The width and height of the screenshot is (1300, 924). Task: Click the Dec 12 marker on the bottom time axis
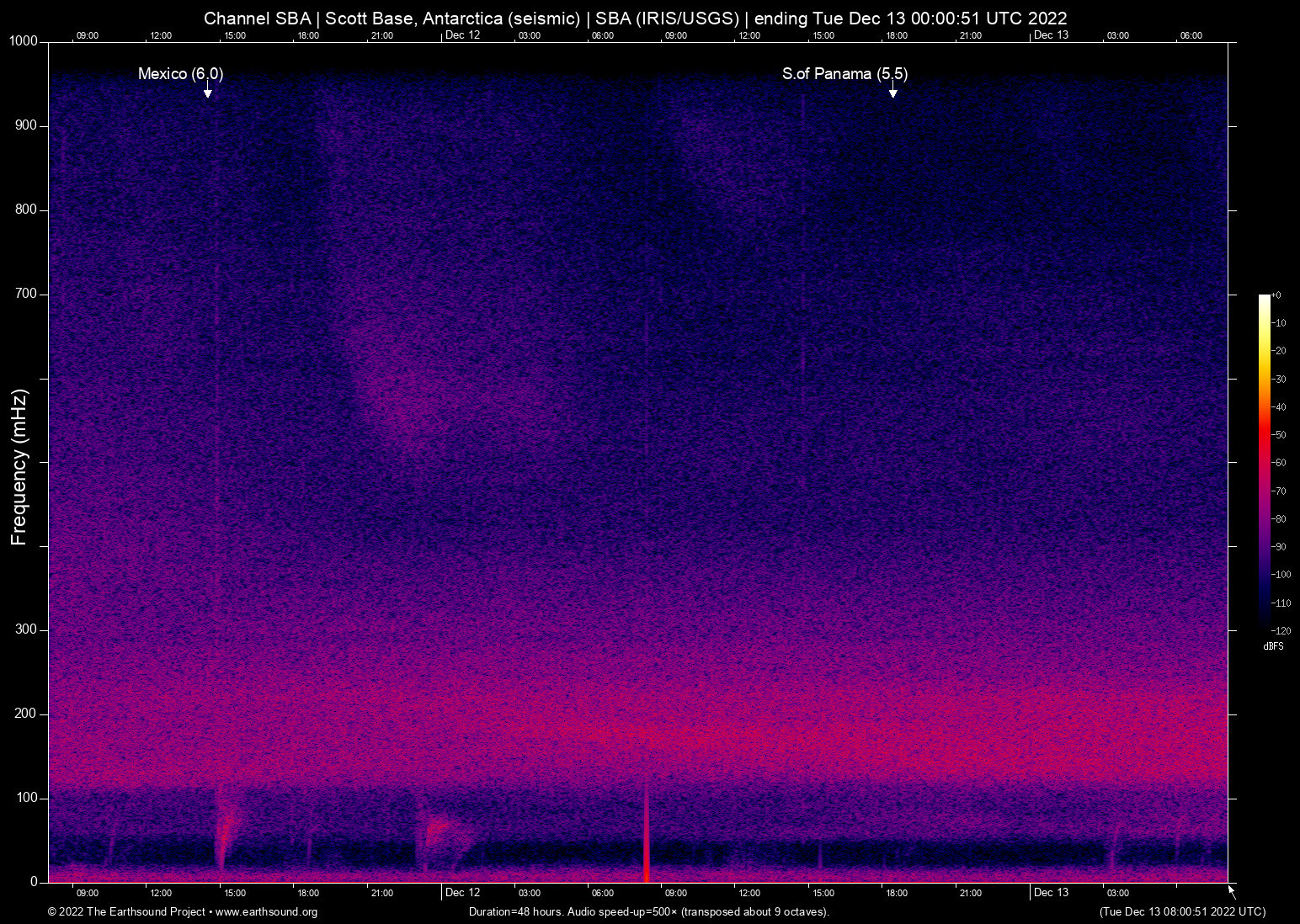click(462, 893)
